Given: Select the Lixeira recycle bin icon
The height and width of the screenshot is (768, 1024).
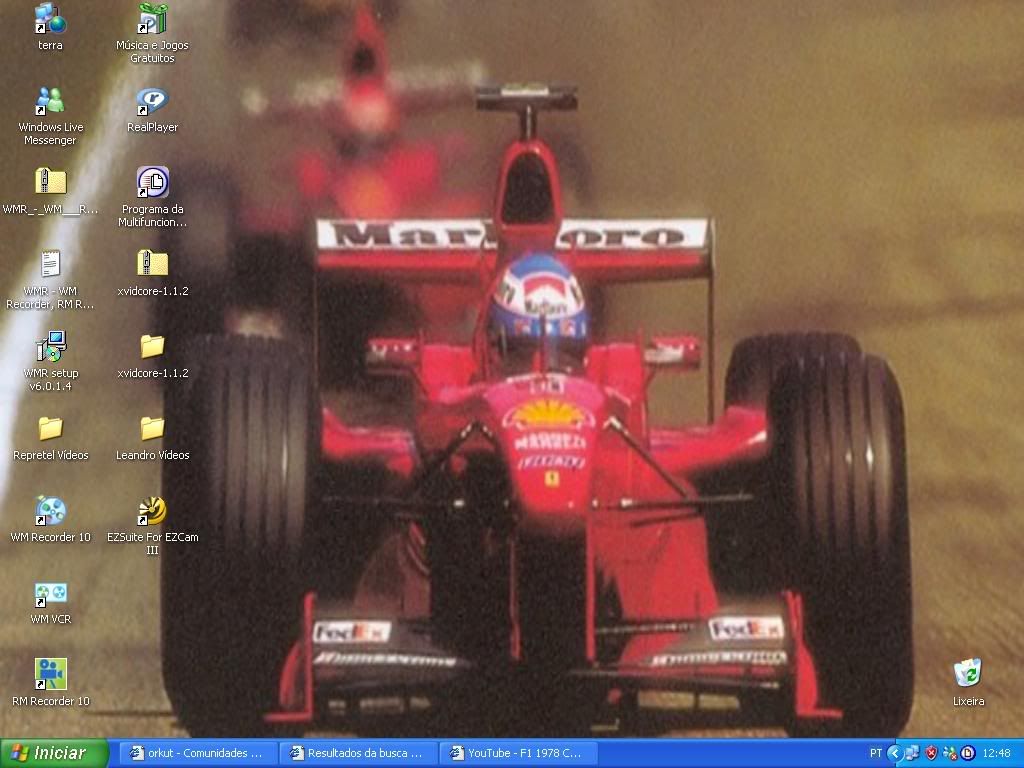Looking at the screenshot, I should 967,675.
